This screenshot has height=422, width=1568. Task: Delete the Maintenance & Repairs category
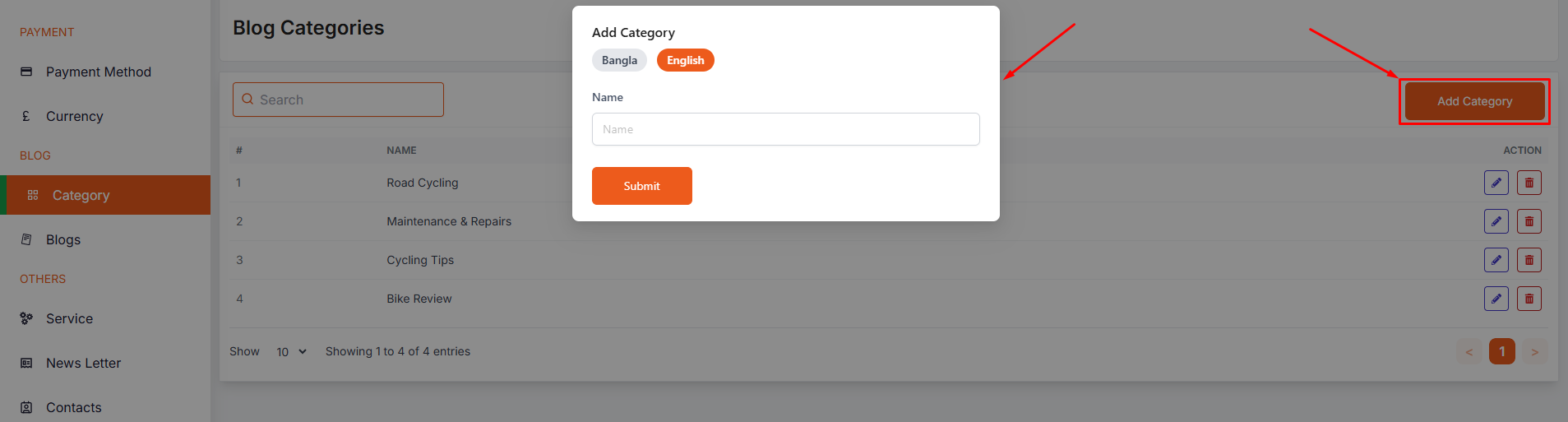(1529, 221)
